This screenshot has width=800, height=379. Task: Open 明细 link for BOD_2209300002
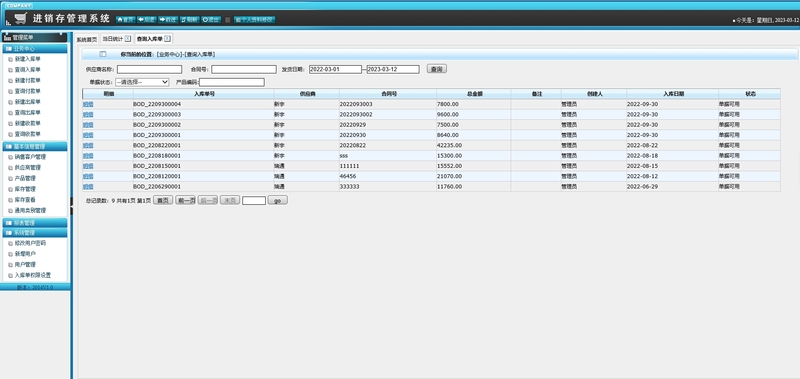pos(88,124)
